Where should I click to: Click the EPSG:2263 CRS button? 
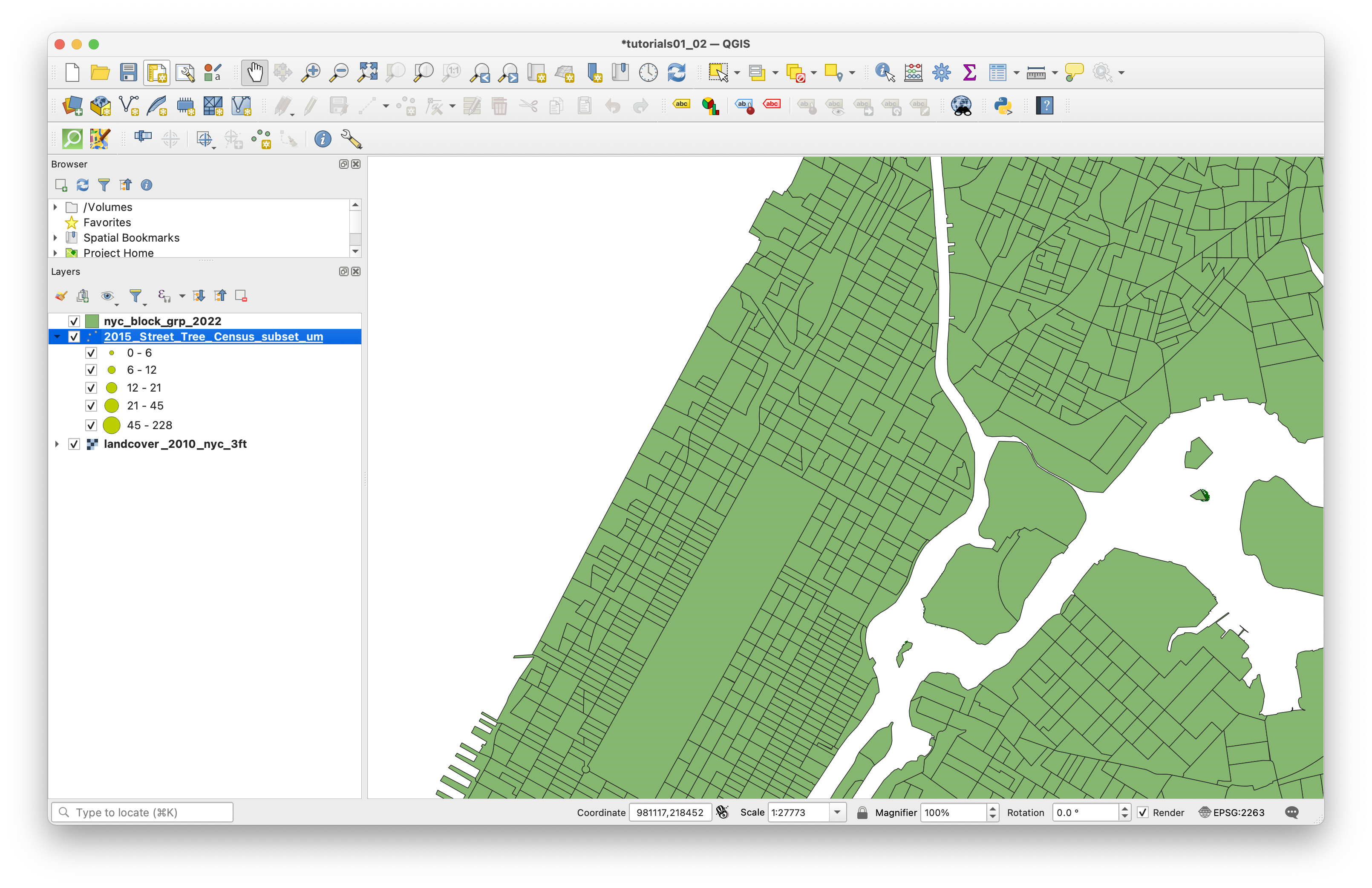[x=1232, y=813]
